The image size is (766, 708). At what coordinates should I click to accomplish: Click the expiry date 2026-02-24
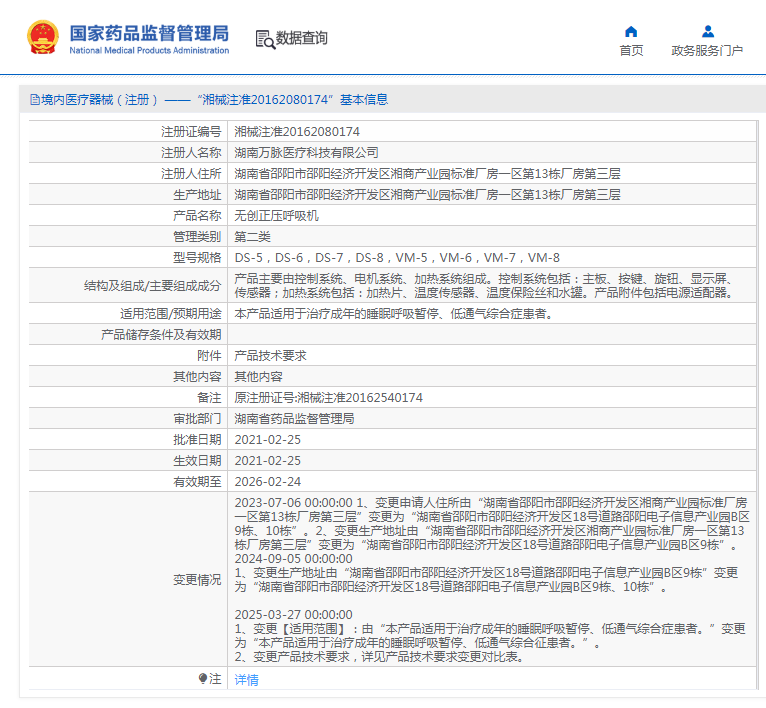(267, 481)
